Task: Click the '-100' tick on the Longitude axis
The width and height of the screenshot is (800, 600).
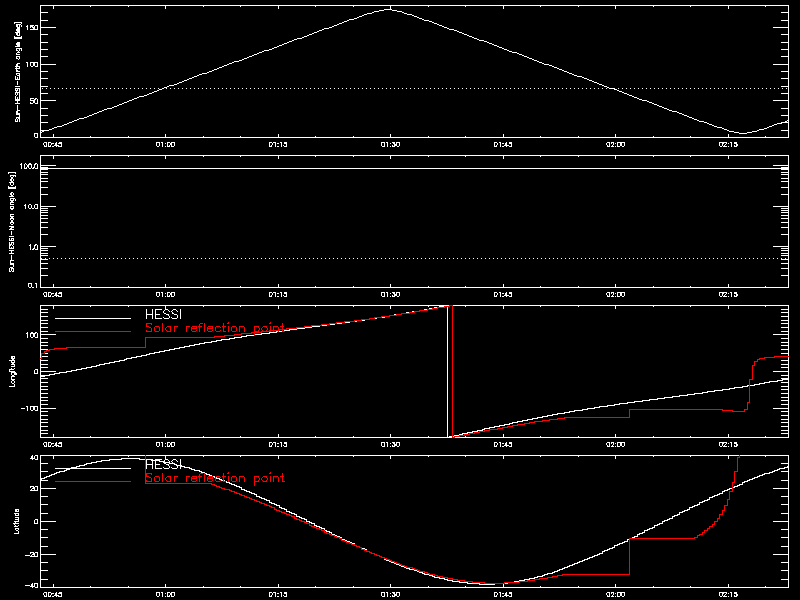Action: (31, 408)
